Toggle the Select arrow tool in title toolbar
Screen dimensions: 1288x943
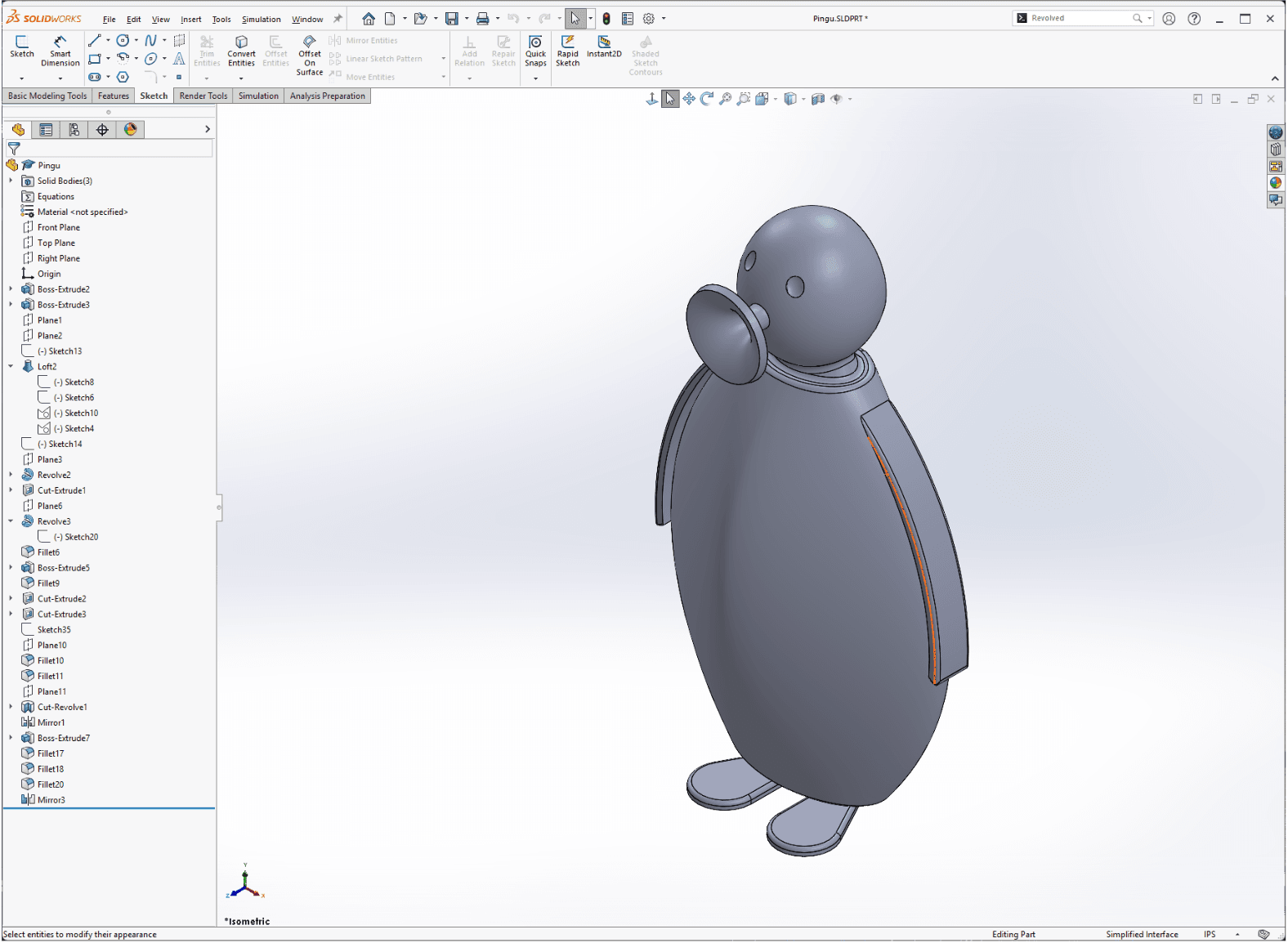point(575,19)
